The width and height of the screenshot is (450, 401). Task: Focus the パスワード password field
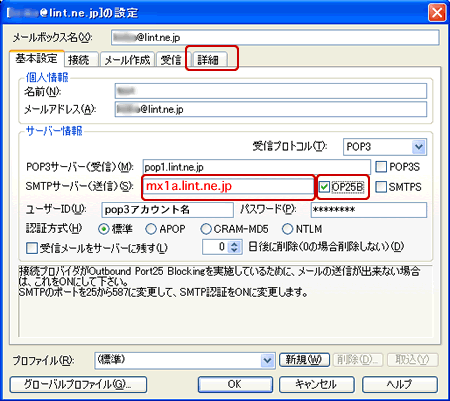(368, 210)
